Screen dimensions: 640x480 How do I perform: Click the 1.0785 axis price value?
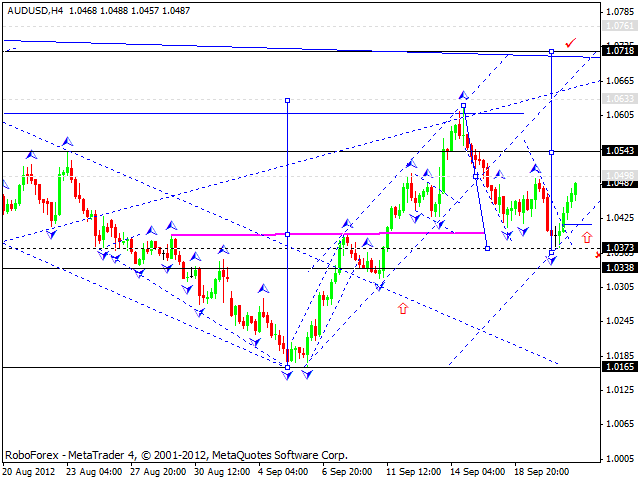tap(620, 11)
